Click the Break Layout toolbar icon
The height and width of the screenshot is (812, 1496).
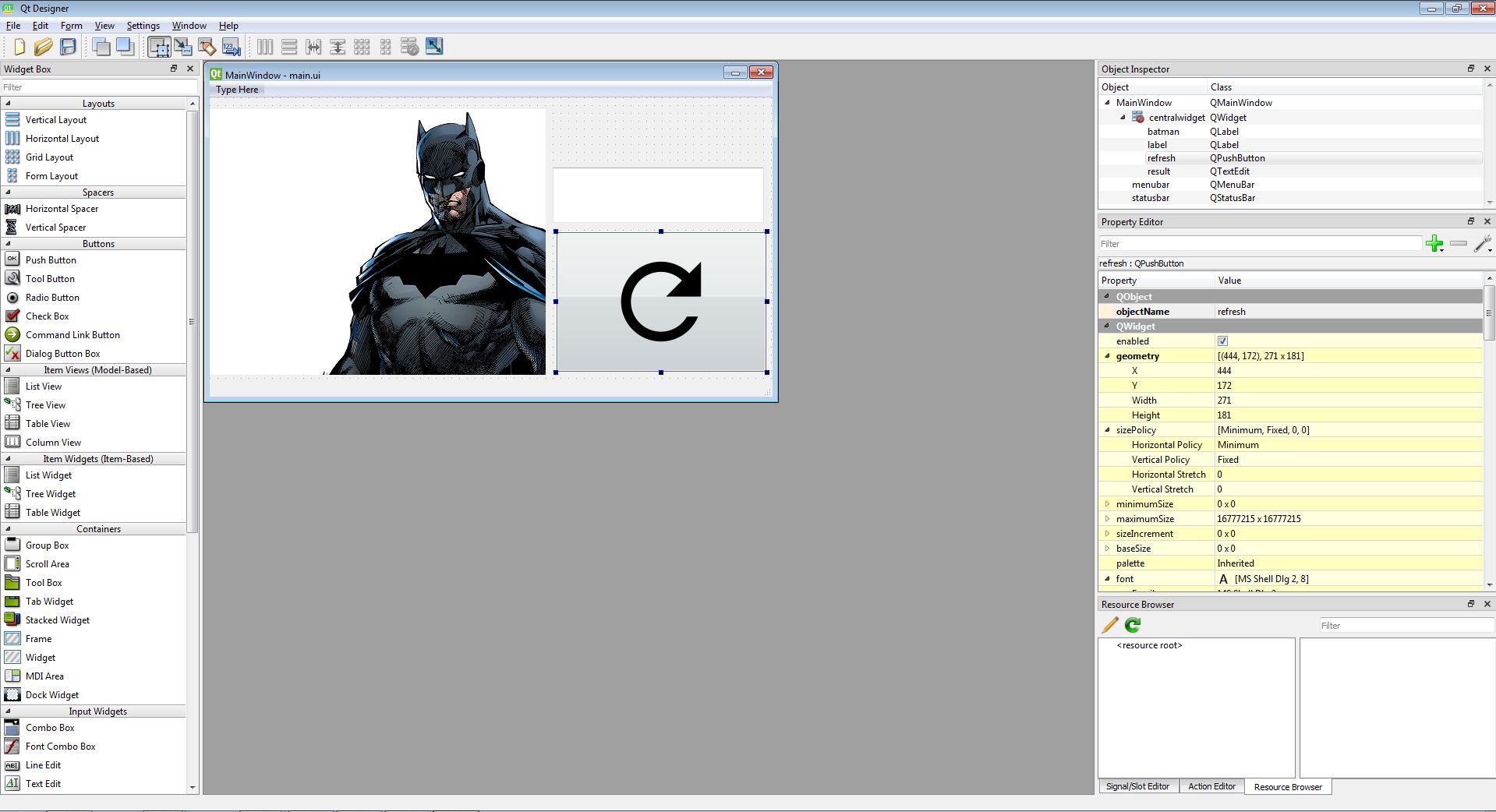click(x=410, y=47)
